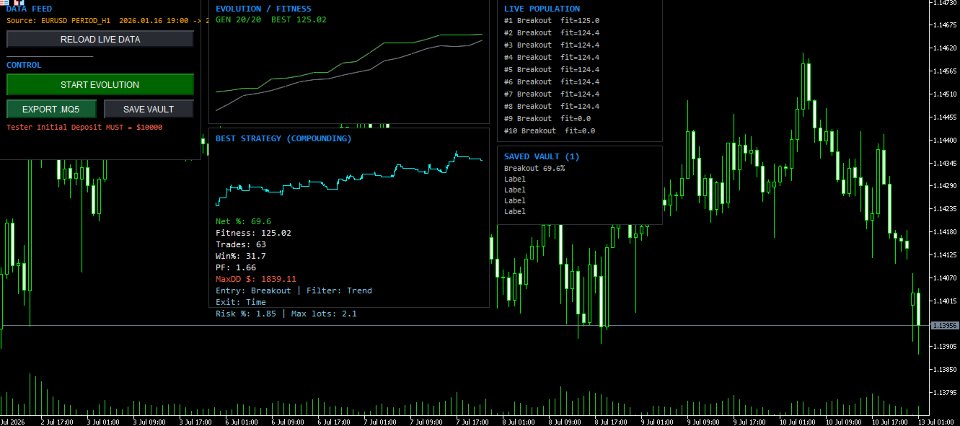Click the RELOAD LIVE DATA button
This screenshot has height=426, width=960.
[100, 39]
